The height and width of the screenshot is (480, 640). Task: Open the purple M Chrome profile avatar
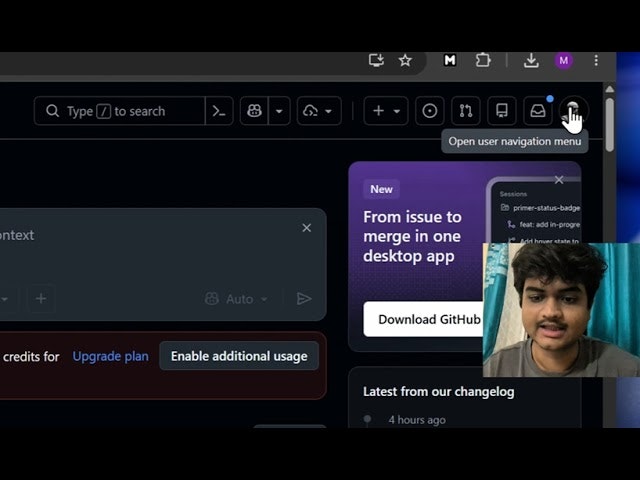(x=564, y=60)
